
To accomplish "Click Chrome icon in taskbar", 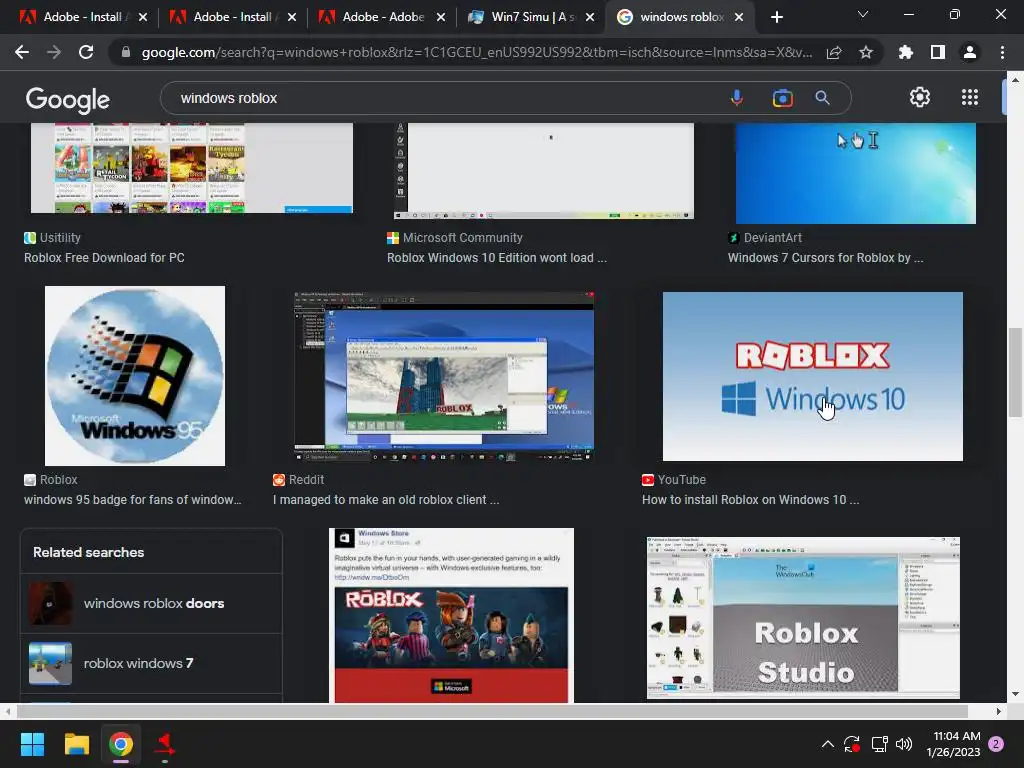I will tap(121, 744).
